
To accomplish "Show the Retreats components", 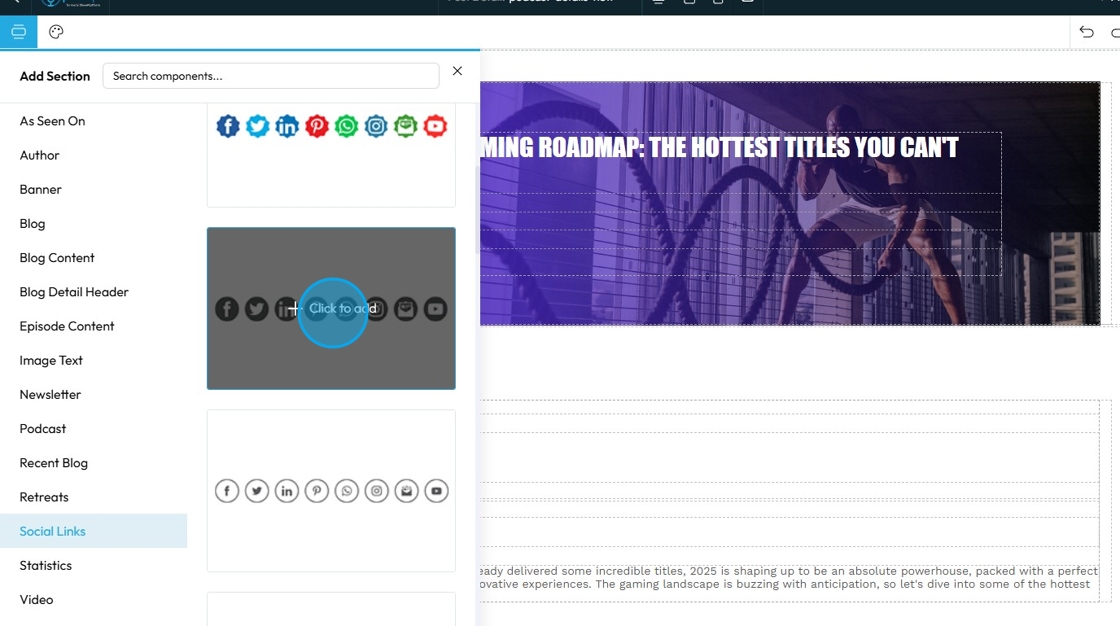I will coord(44,497).
